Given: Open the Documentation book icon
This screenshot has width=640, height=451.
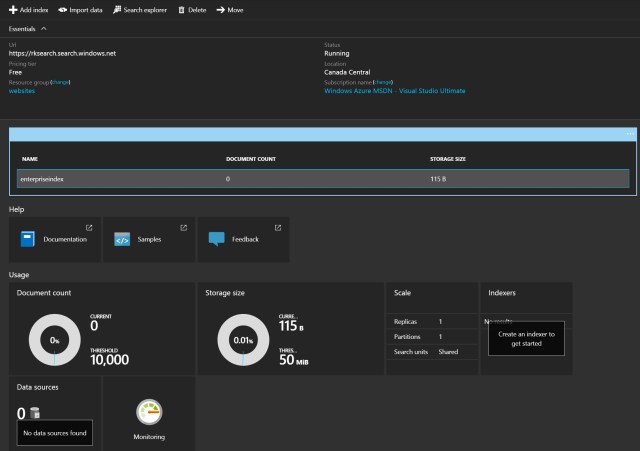Looking at the screenshot, I should tap(27, 239).
